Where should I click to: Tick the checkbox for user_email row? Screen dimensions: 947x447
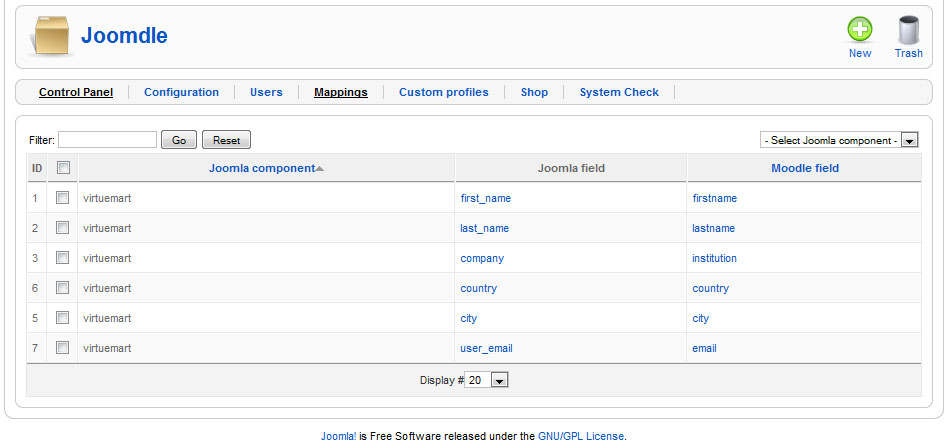click(62, 348)
